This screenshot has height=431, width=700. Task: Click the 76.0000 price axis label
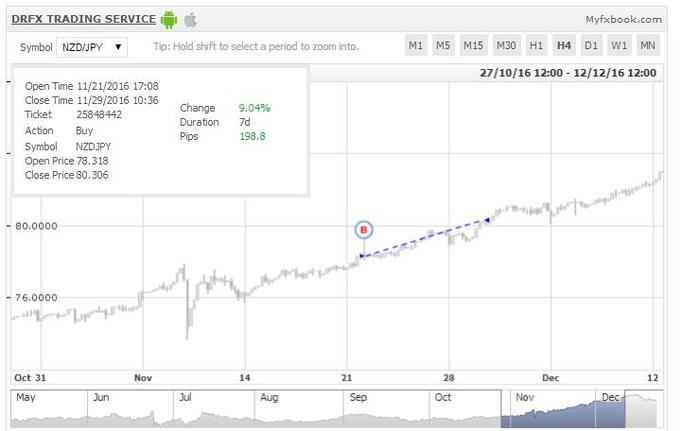click(36, 297)
